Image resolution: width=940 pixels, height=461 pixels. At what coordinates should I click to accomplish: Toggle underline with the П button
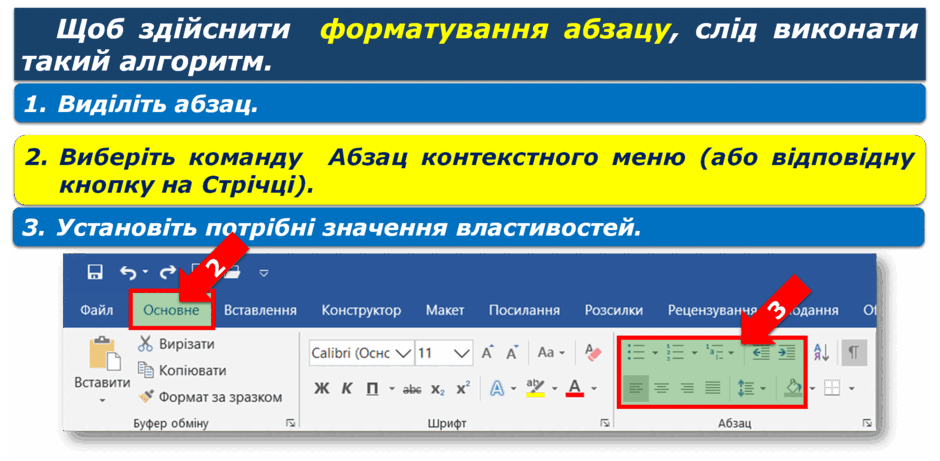tap(372, 388)
